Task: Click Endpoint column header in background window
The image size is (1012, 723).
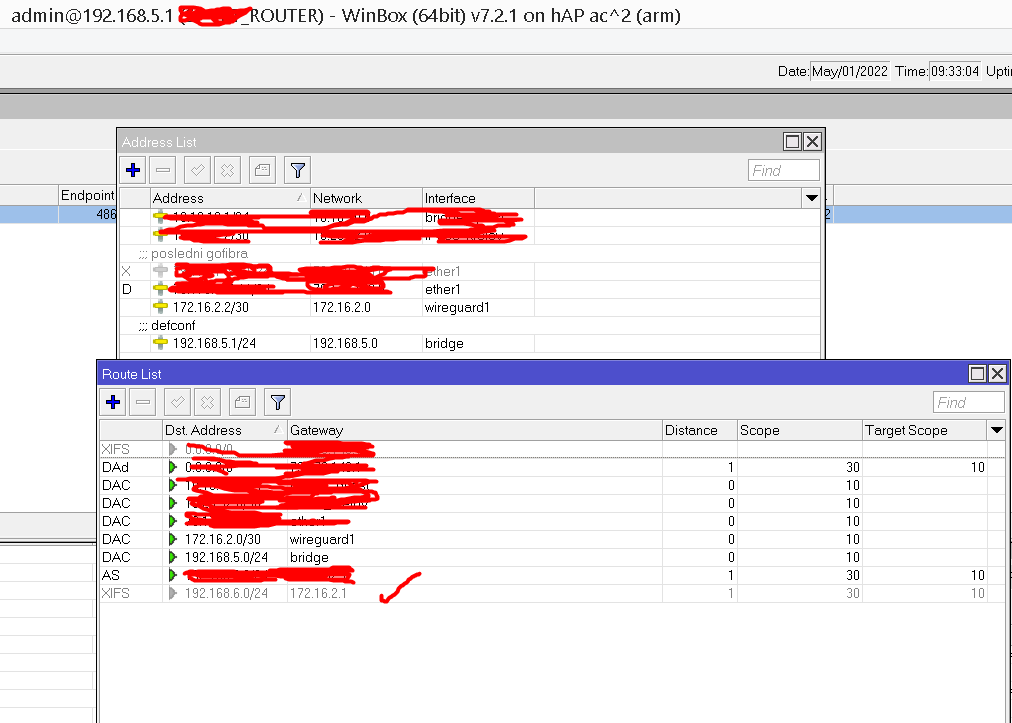Action: 87,195
